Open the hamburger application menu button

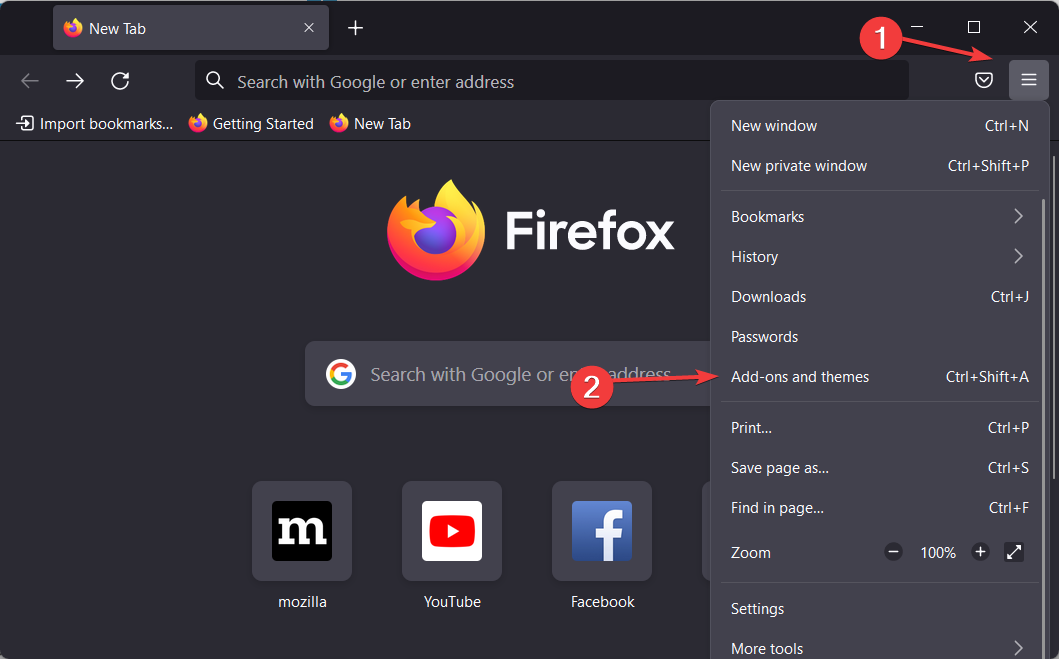(x=1029, y=80)
